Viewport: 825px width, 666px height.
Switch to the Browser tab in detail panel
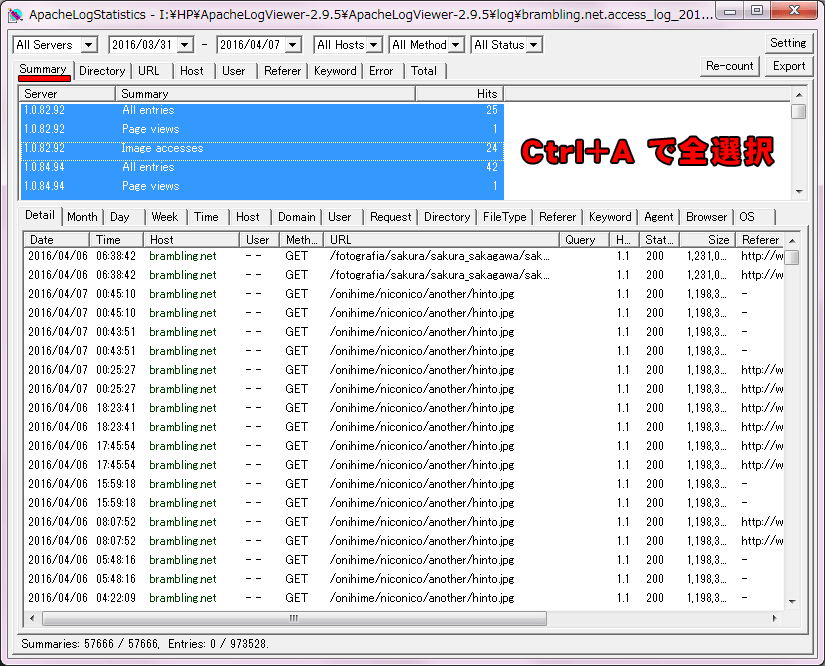click(706, 217)
